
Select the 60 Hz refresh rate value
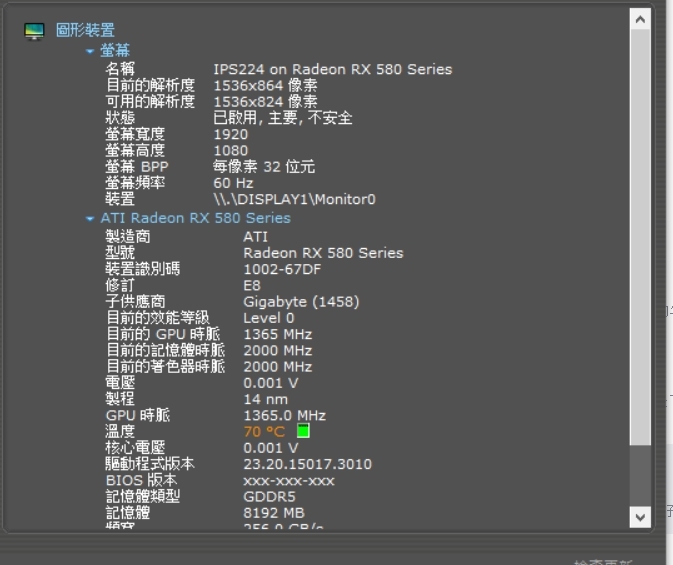(x=233, y=183)
